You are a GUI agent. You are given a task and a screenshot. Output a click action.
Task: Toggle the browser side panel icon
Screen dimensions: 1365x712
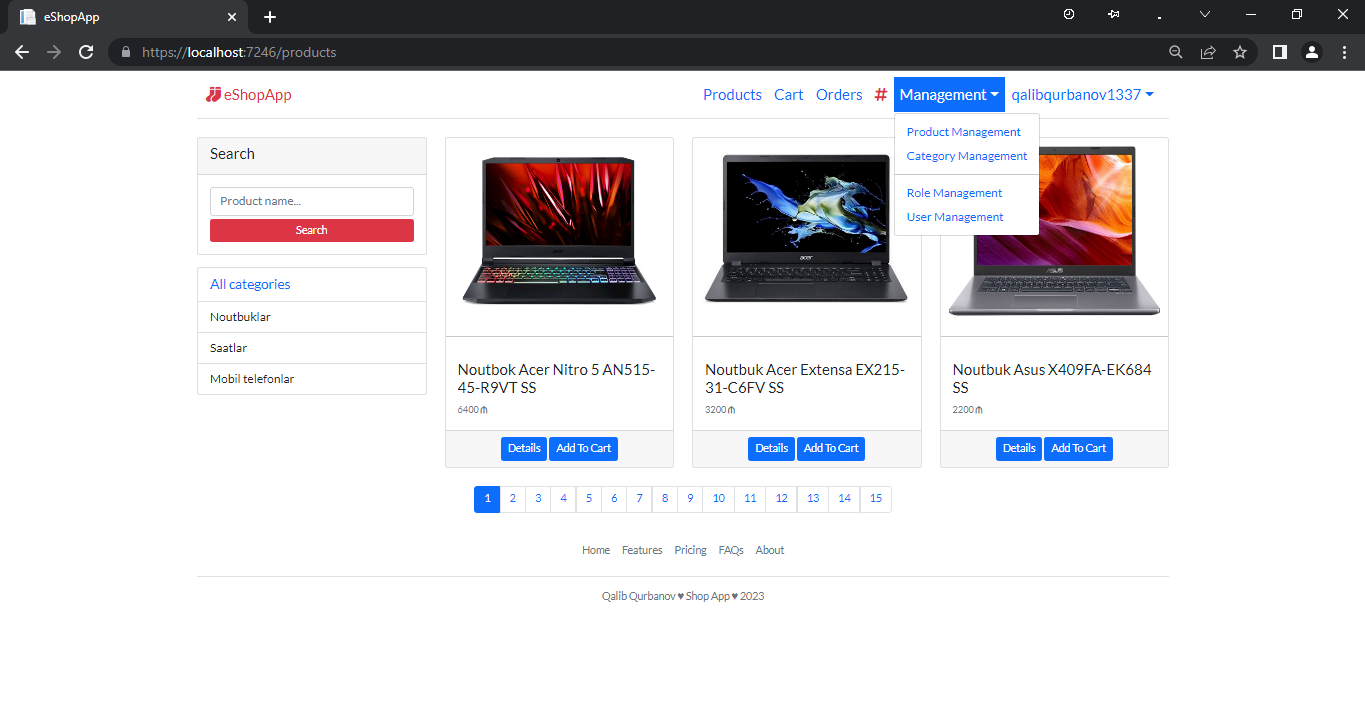1279,52
